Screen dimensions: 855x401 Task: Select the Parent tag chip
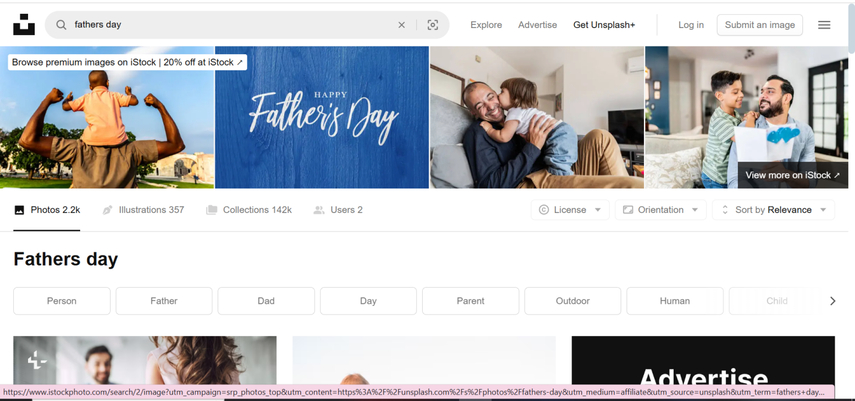pyautogui.click(x=471, y=301)
